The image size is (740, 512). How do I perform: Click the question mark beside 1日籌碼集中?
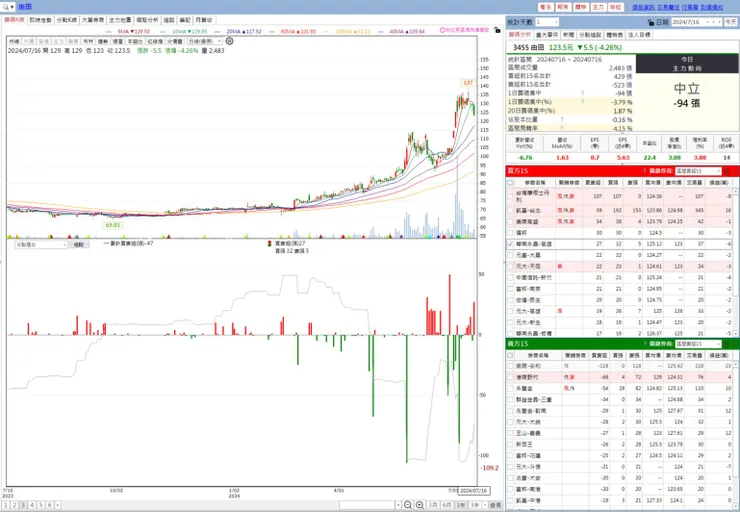(582, 93)
